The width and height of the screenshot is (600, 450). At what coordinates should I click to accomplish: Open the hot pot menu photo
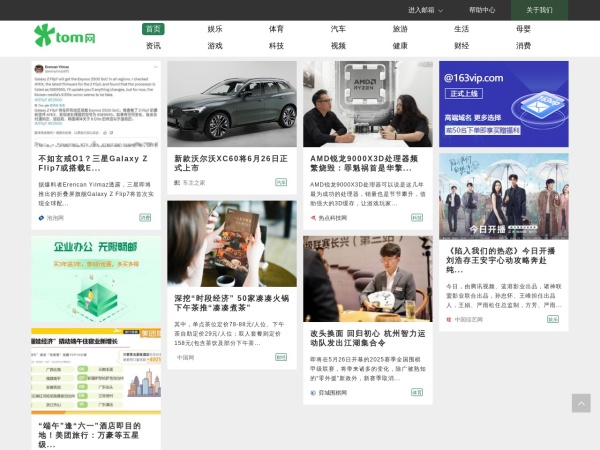(x=232, y=244)
